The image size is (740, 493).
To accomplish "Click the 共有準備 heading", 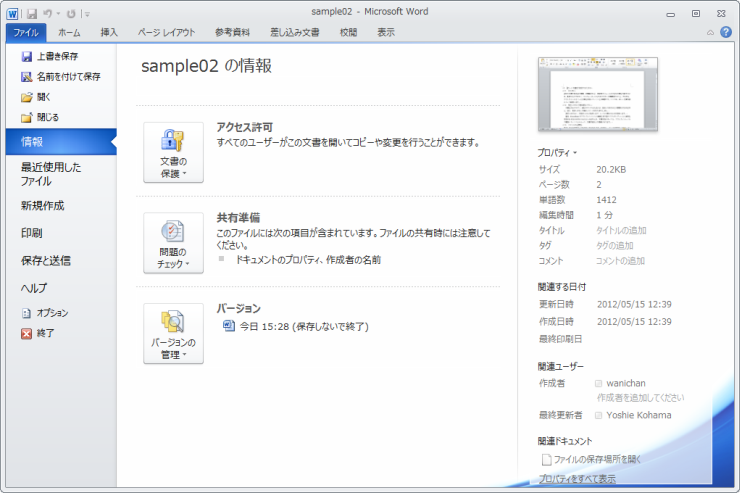I will [x=238, y=217].
